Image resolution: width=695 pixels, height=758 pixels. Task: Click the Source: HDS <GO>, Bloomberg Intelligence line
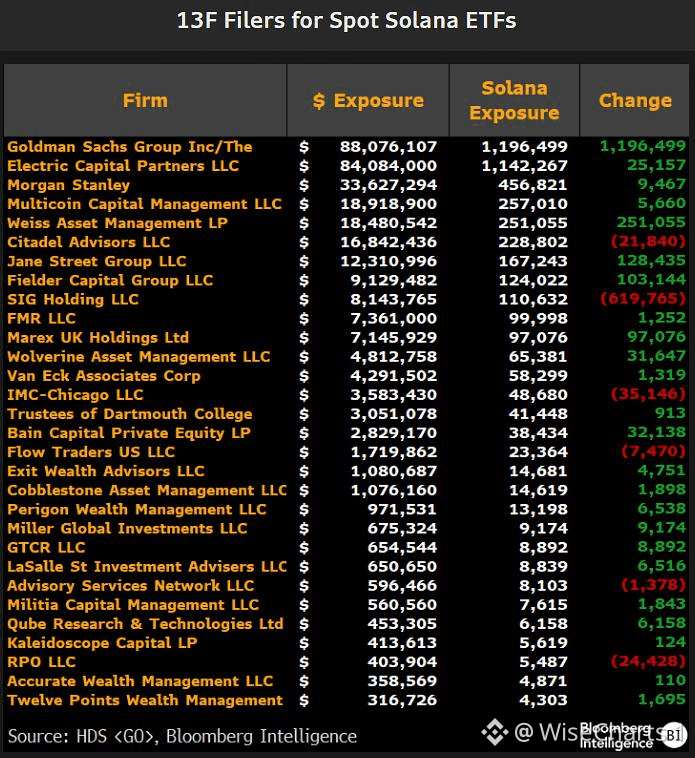click(x=182, y=736)
